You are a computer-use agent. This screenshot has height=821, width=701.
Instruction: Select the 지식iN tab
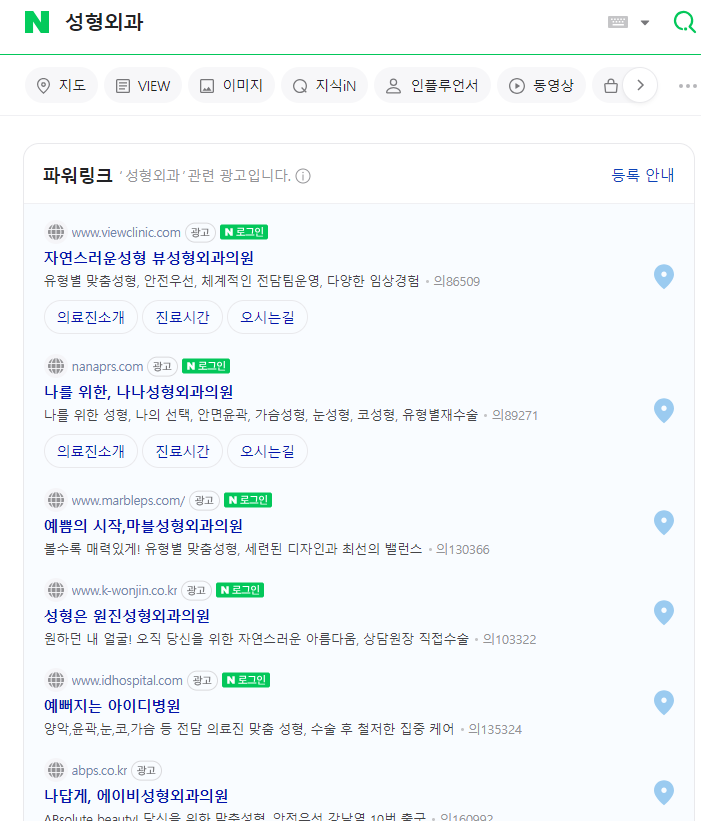325,85
